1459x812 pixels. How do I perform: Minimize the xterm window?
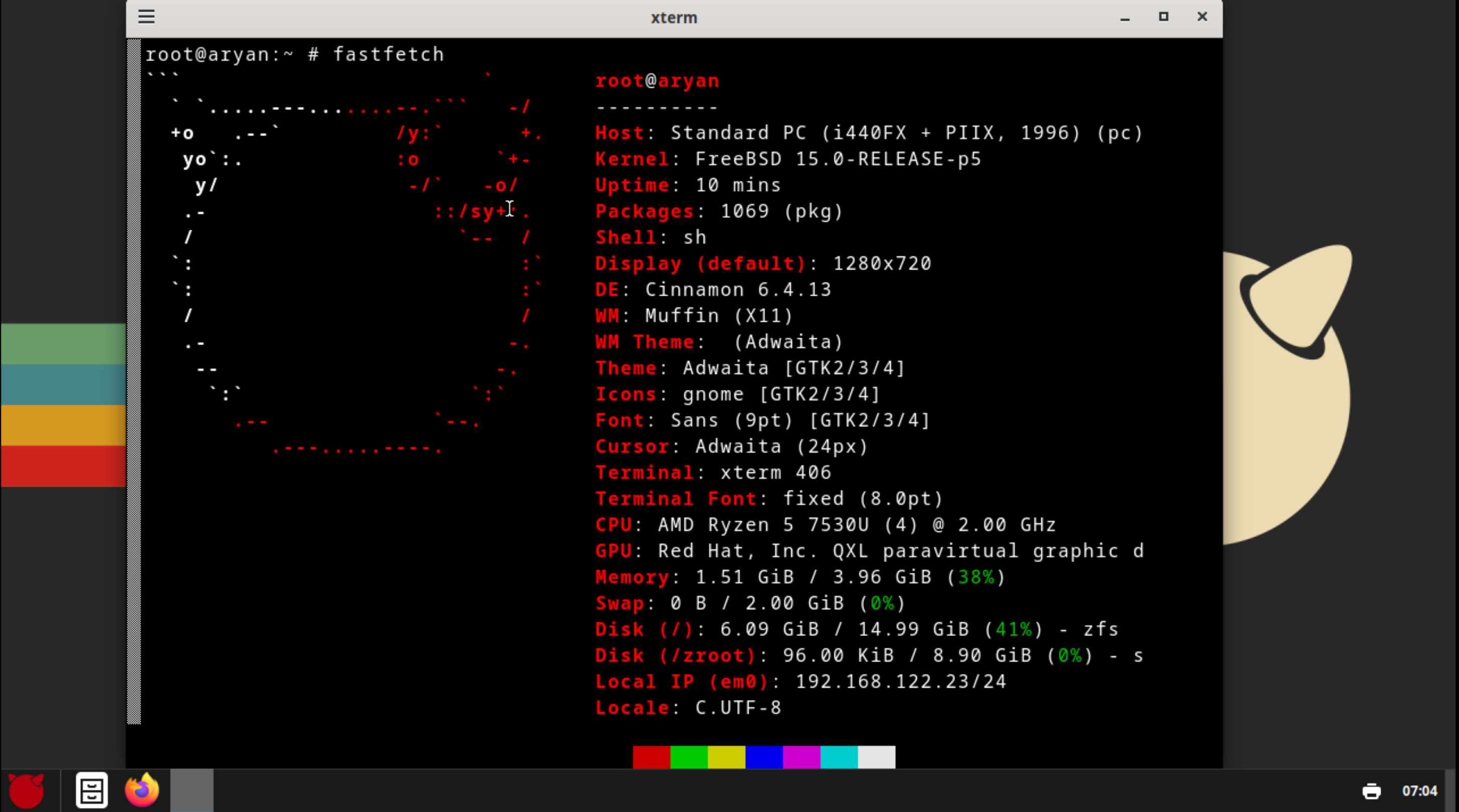(x=1125, y=18)
